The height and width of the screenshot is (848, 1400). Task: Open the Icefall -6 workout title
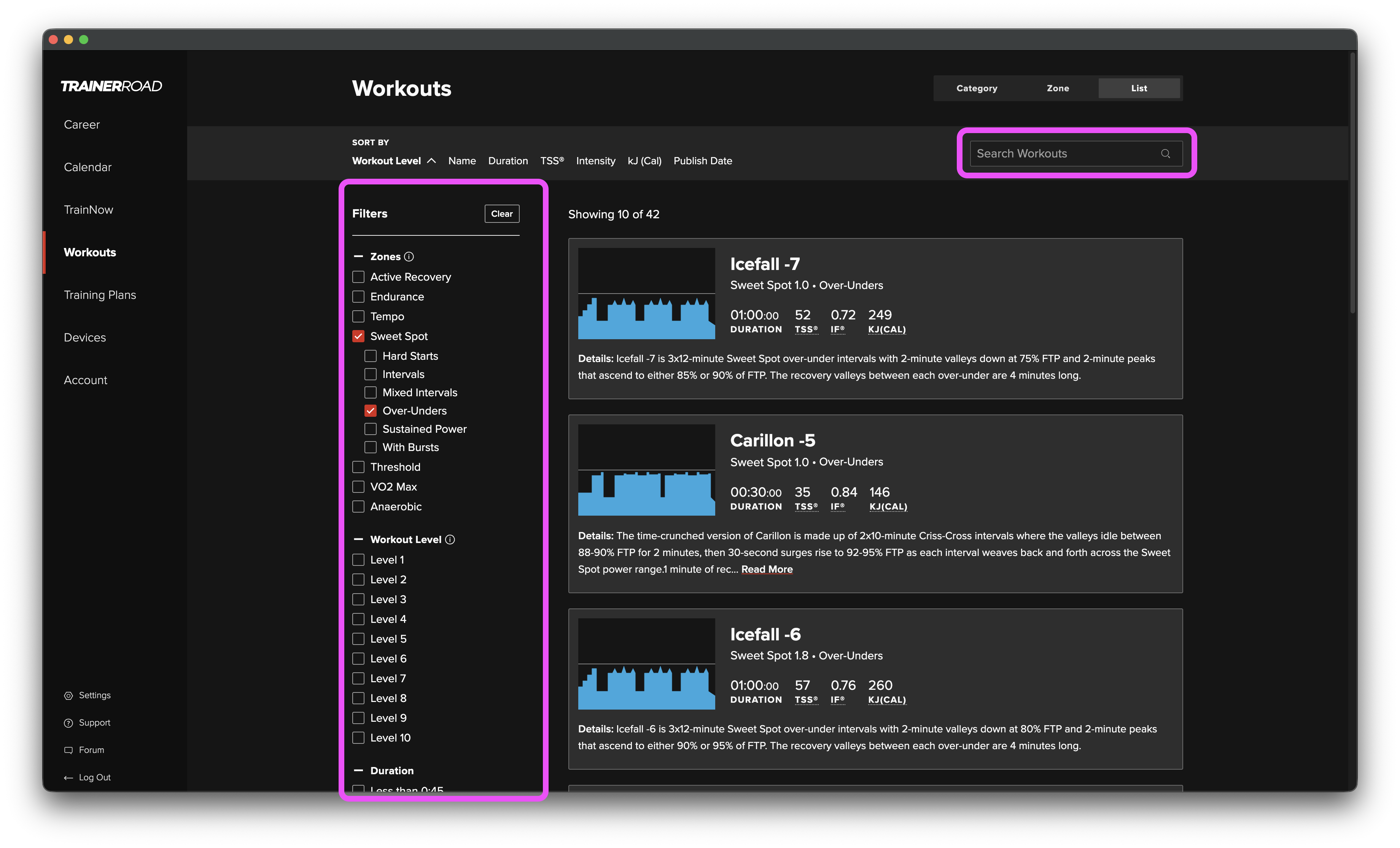[x=765, y=634]
